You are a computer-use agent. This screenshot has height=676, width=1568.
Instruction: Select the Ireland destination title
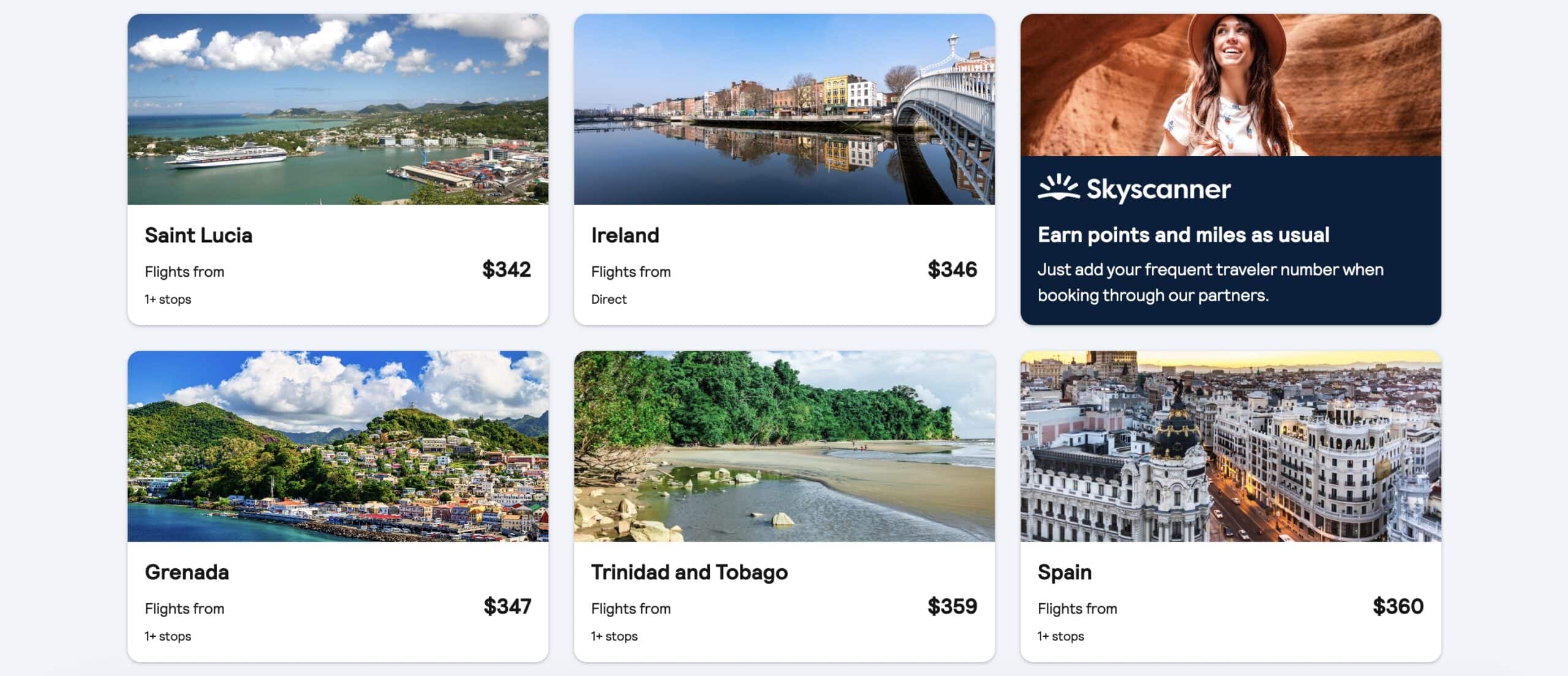click(x=625, y=235)
